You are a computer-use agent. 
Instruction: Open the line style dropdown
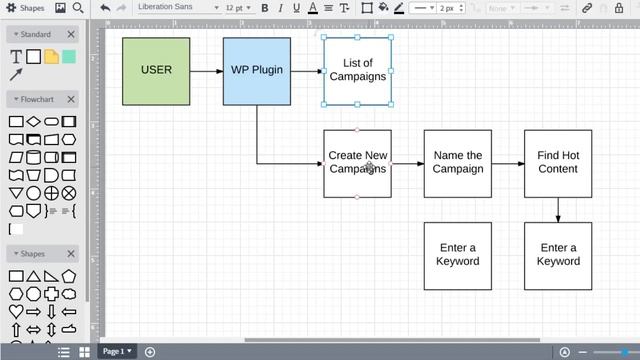[x=423, y=8]
